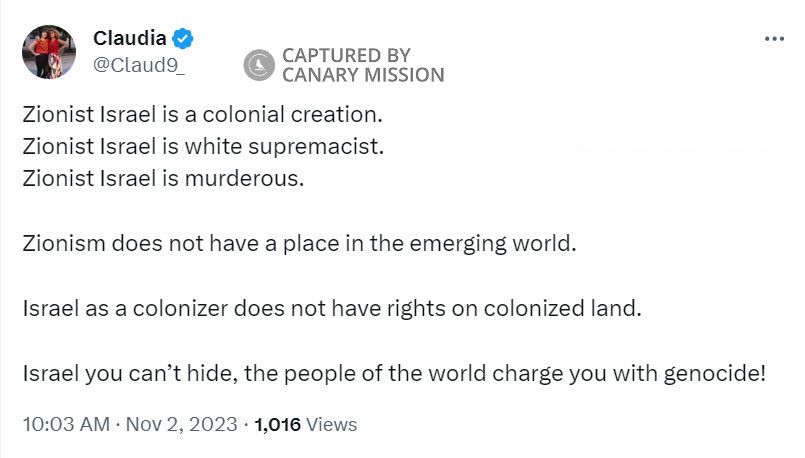Open Claudia's profile picture

pyautogui.click(x=49, y=52)
